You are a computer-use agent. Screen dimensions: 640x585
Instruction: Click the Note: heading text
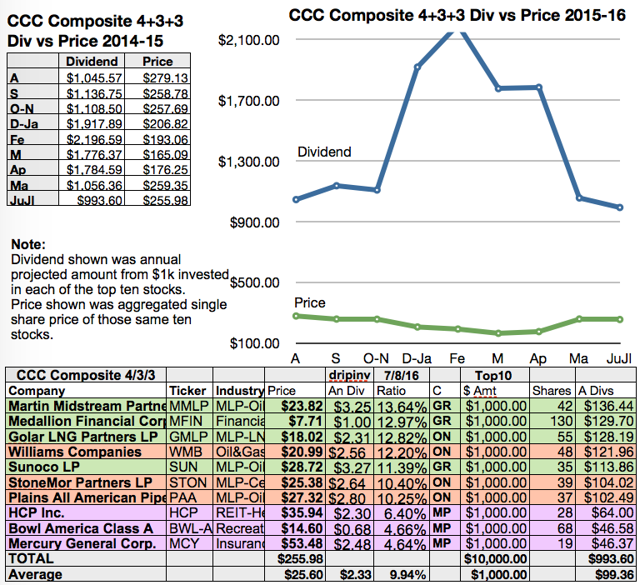pyautogui.click(x=28, y=244)
